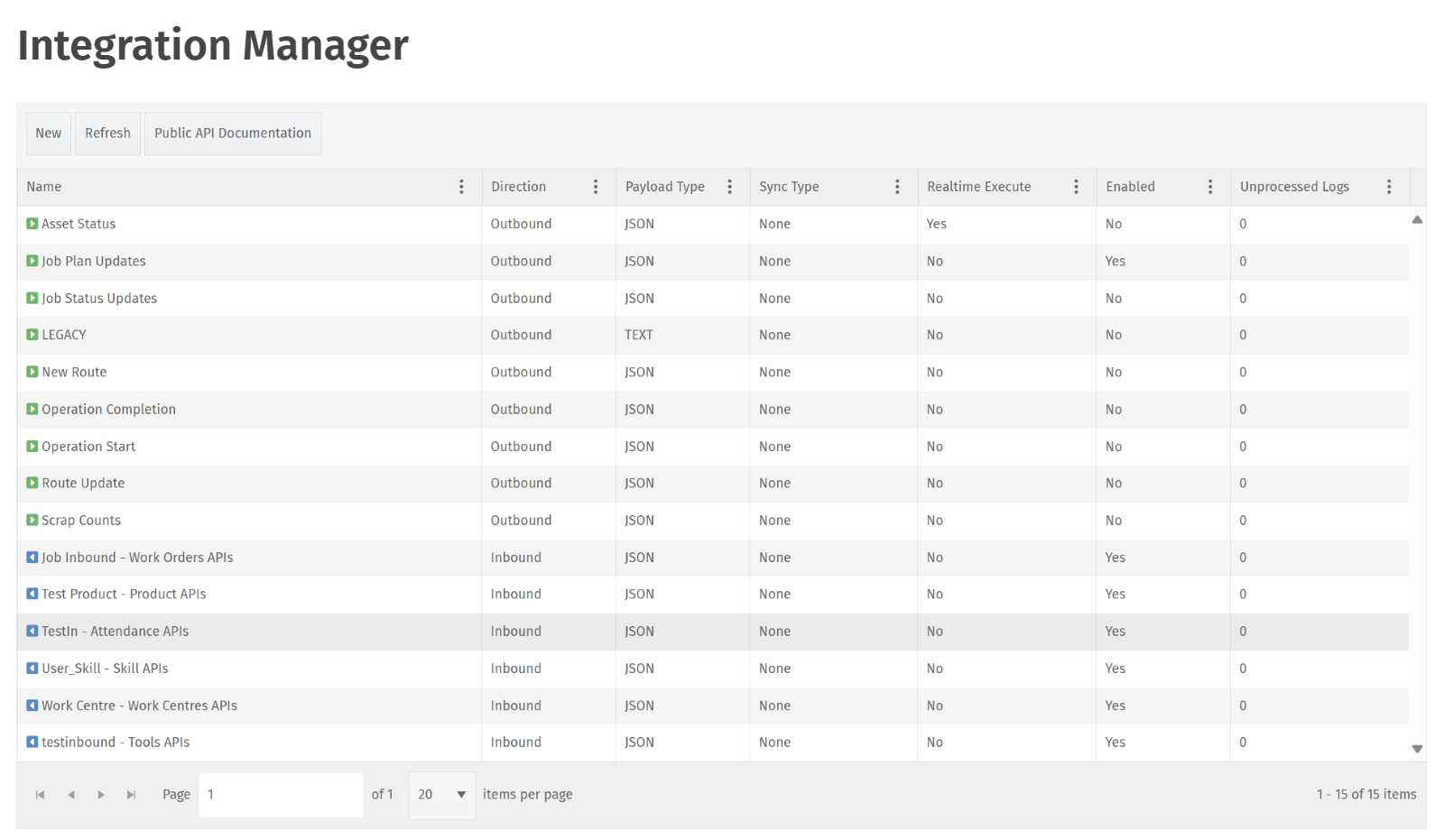Screen dimensions: 1444x840
Task: Select the Job Status Updates row name
Action: (x=99, y=298)
